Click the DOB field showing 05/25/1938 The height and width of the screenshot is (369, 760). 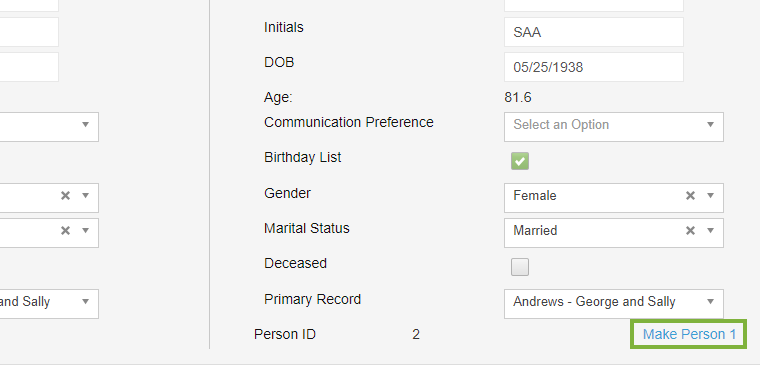594,67
